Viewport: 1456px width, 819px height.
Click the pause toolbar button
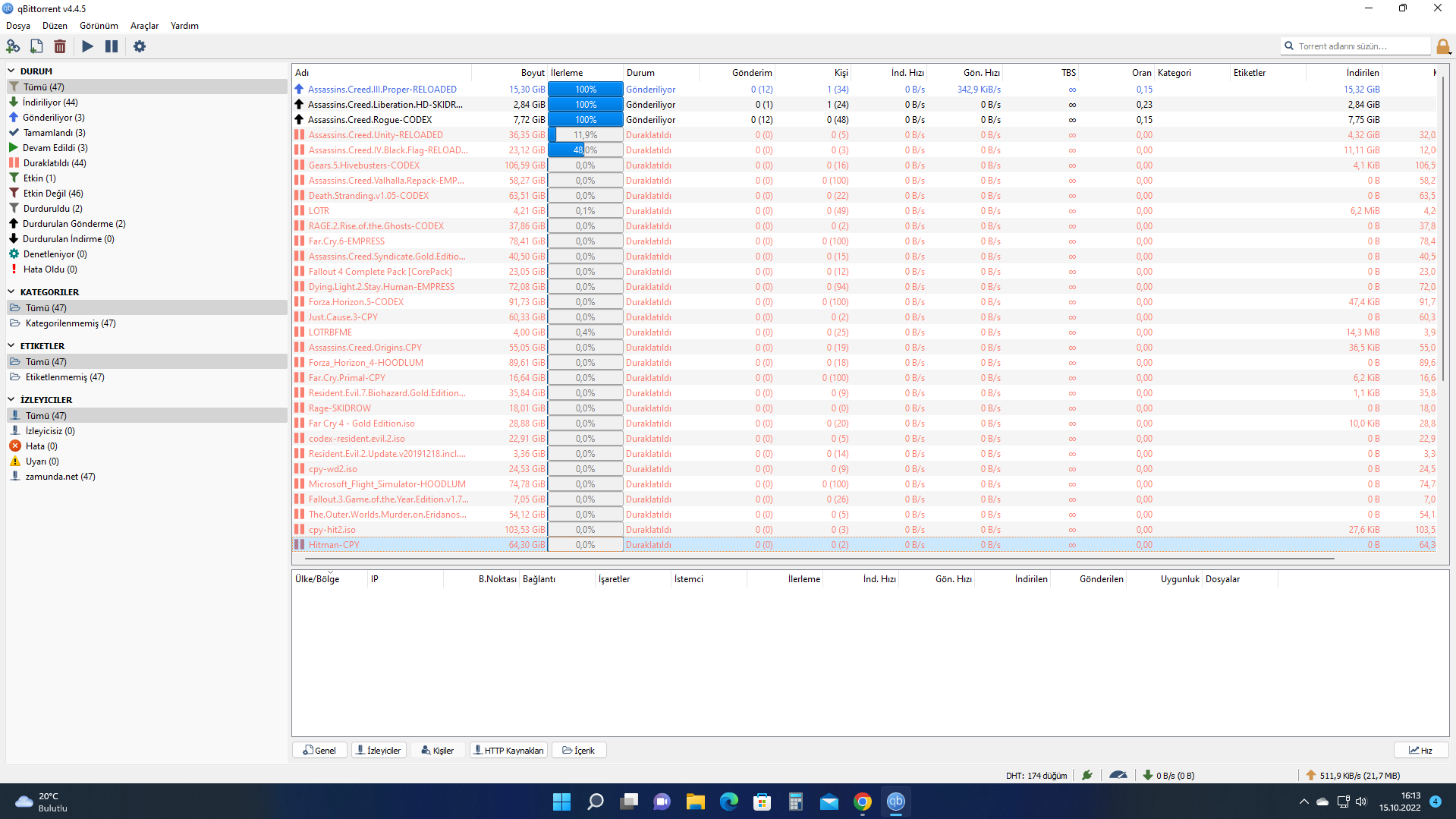(x=112, y=46)
